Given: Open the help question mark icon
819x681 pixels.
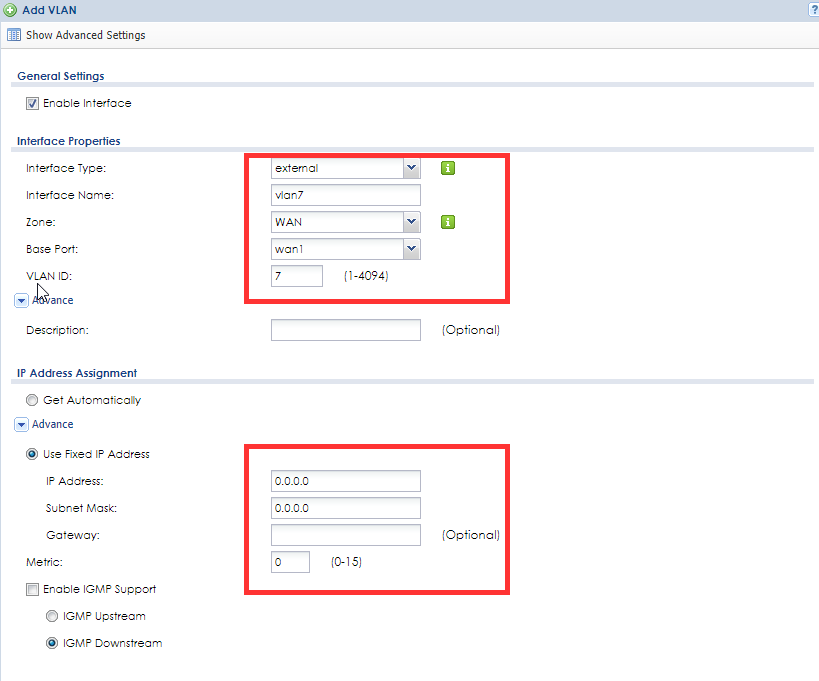Looking at the screenshot, I should [814, 10].
